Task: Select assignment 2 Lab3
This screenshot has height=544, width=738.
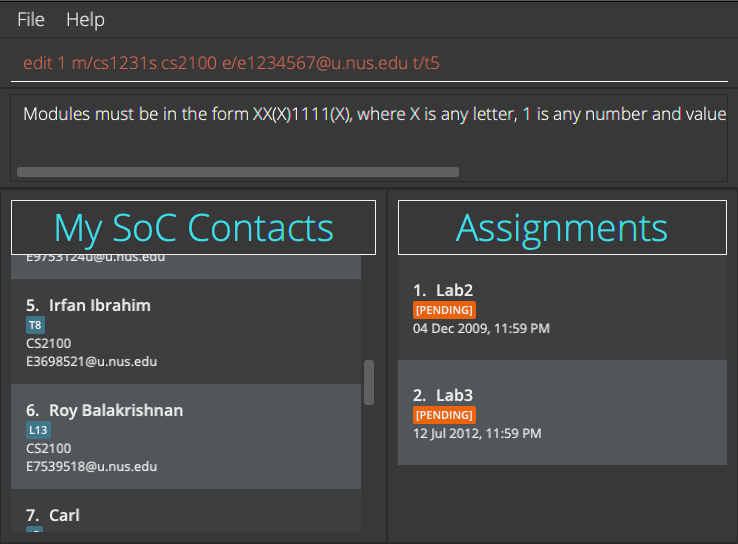Action: [562, 413]
